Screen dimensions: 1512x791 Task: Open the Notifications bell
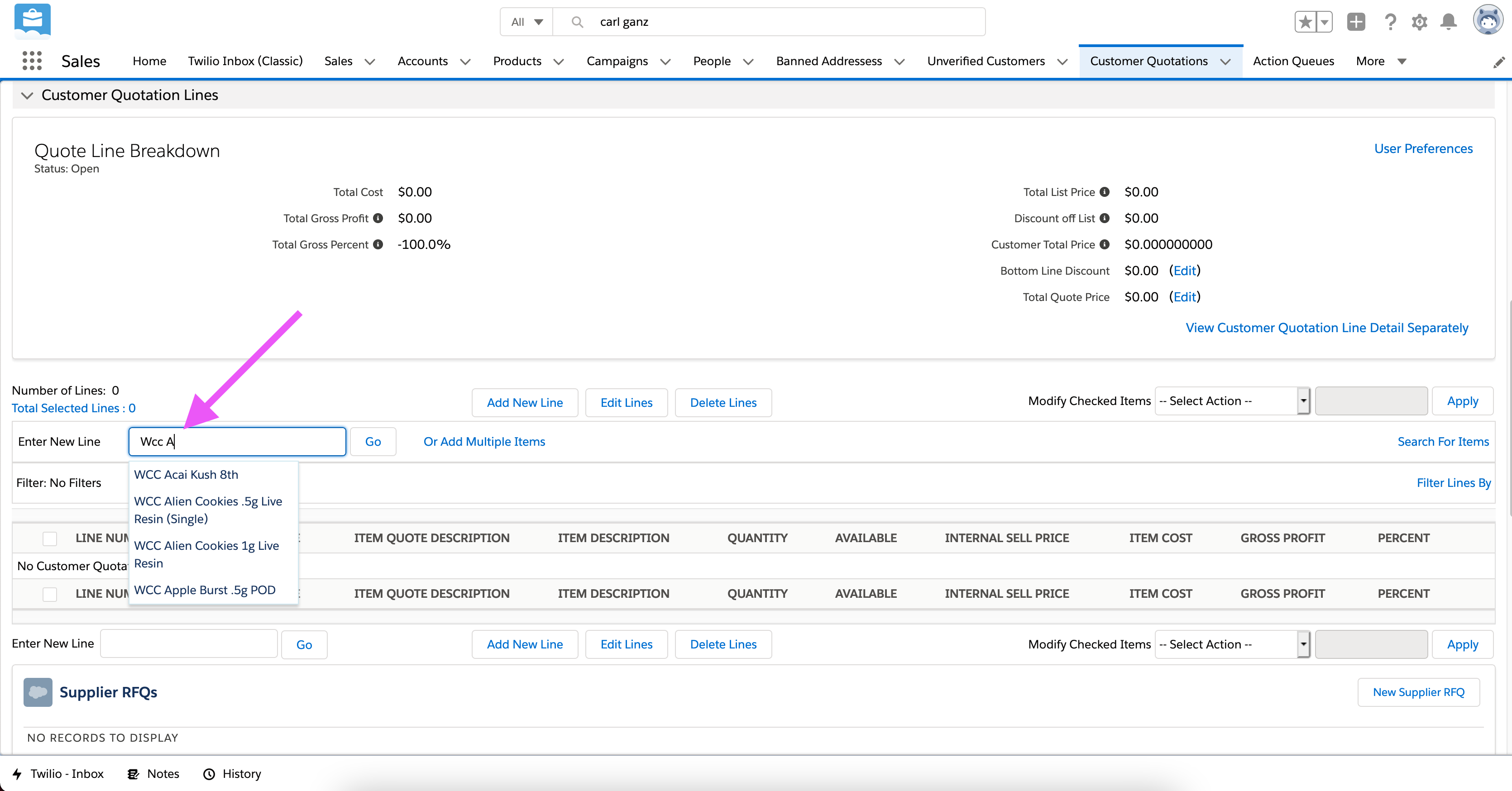click(1449, 22)
